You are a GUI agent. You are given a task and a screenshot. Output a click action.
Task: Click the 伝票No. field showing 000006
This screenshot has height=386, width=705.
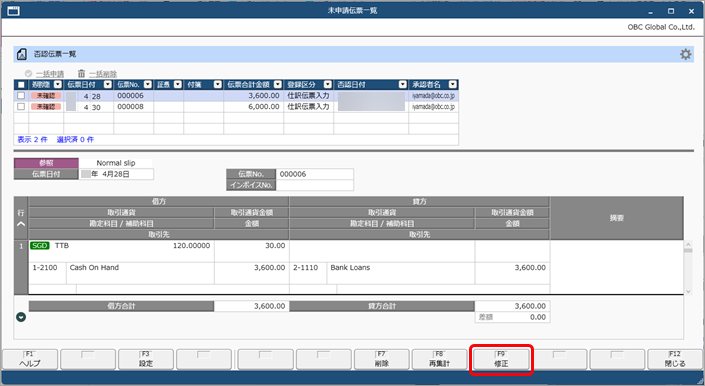tap(315, 174)
